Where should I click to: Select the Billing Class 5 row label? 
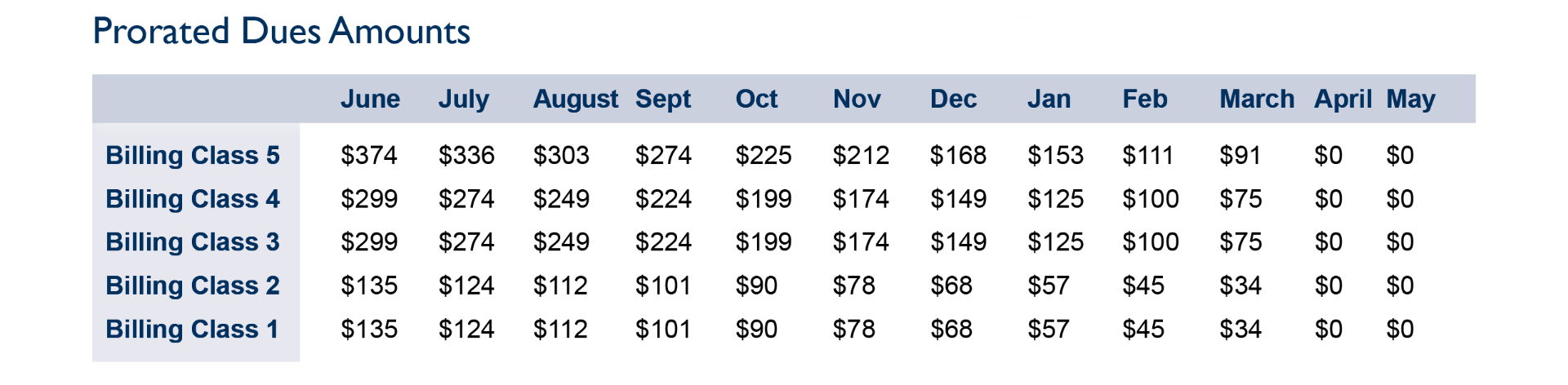coord(193,155)
